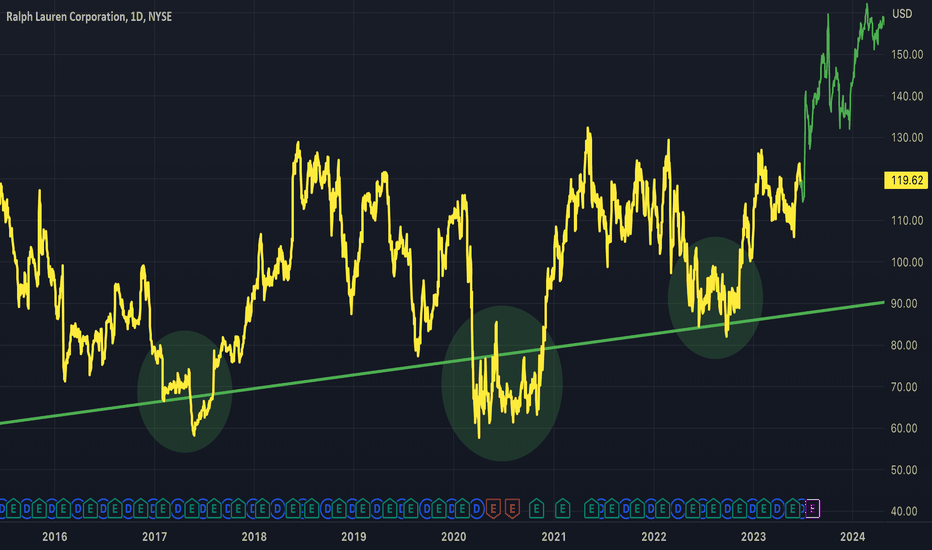The width and height of the screenshot is (932, 550).
Task: Click the 2024 year label on time axis
Action: (x=852, y=537)
